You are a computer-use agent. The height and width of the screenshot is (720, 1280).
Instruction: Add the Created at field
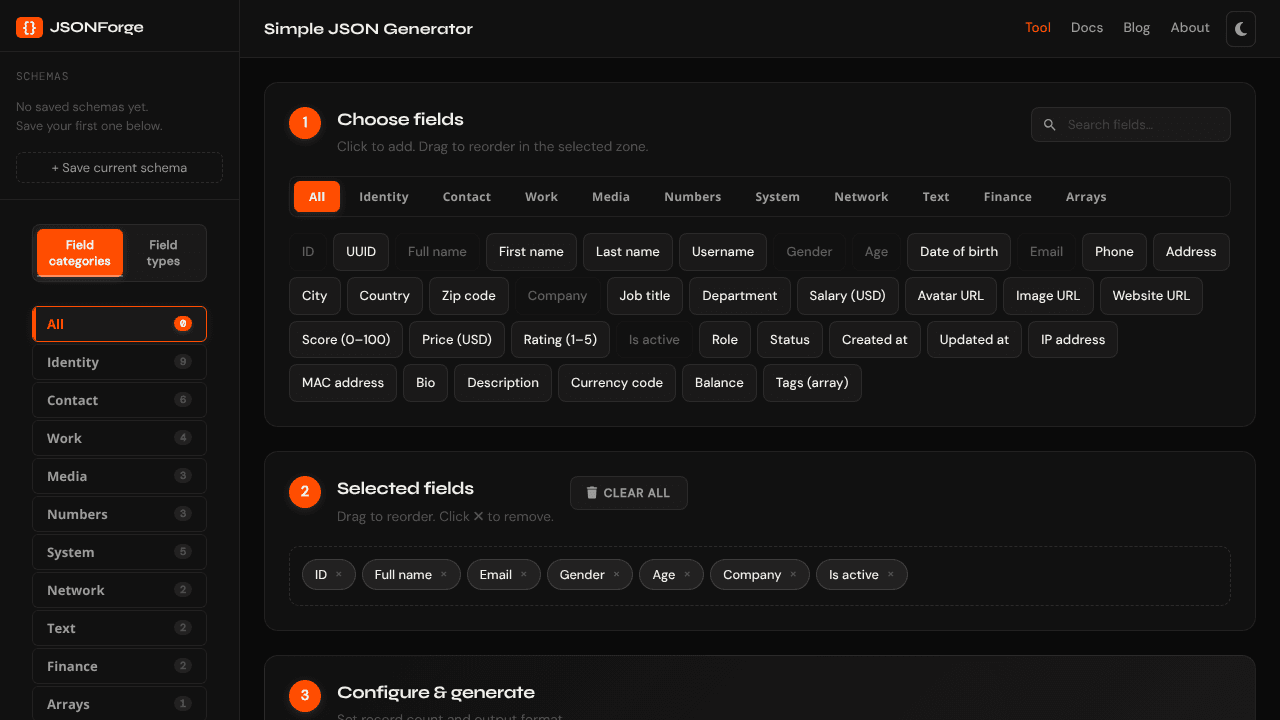(875, 340)
